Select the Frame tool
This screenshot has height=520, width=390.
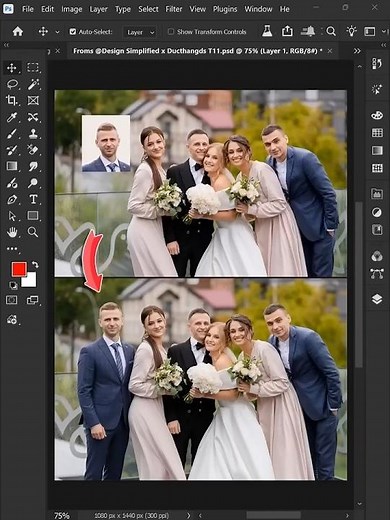coord(33,100)
